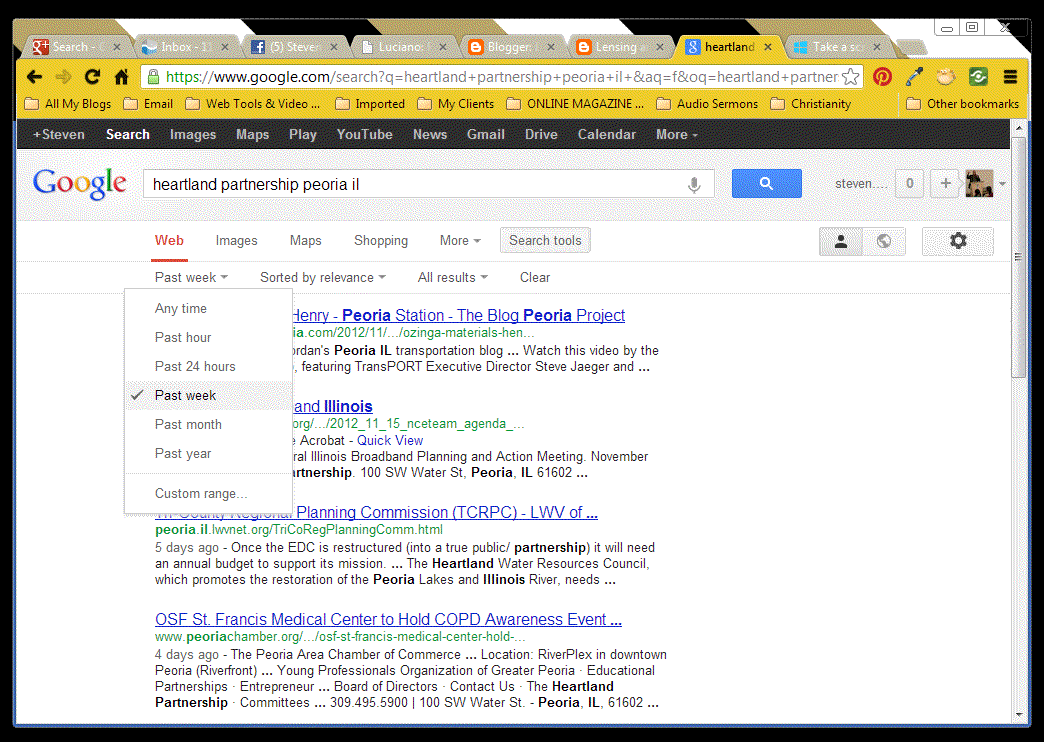
Task: Open Google settings gear icon
Action: pos(957,241)
